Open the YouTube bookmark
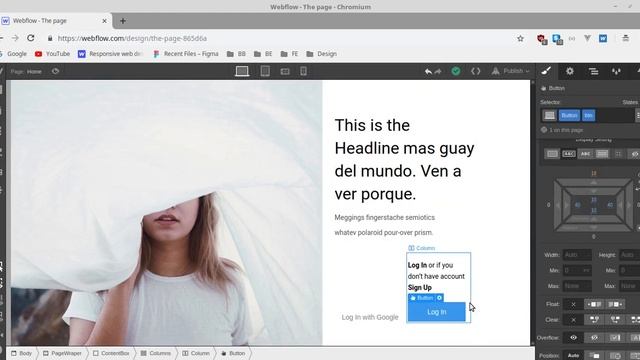Viewport: 640px width, 360px height. pos(52,54)
